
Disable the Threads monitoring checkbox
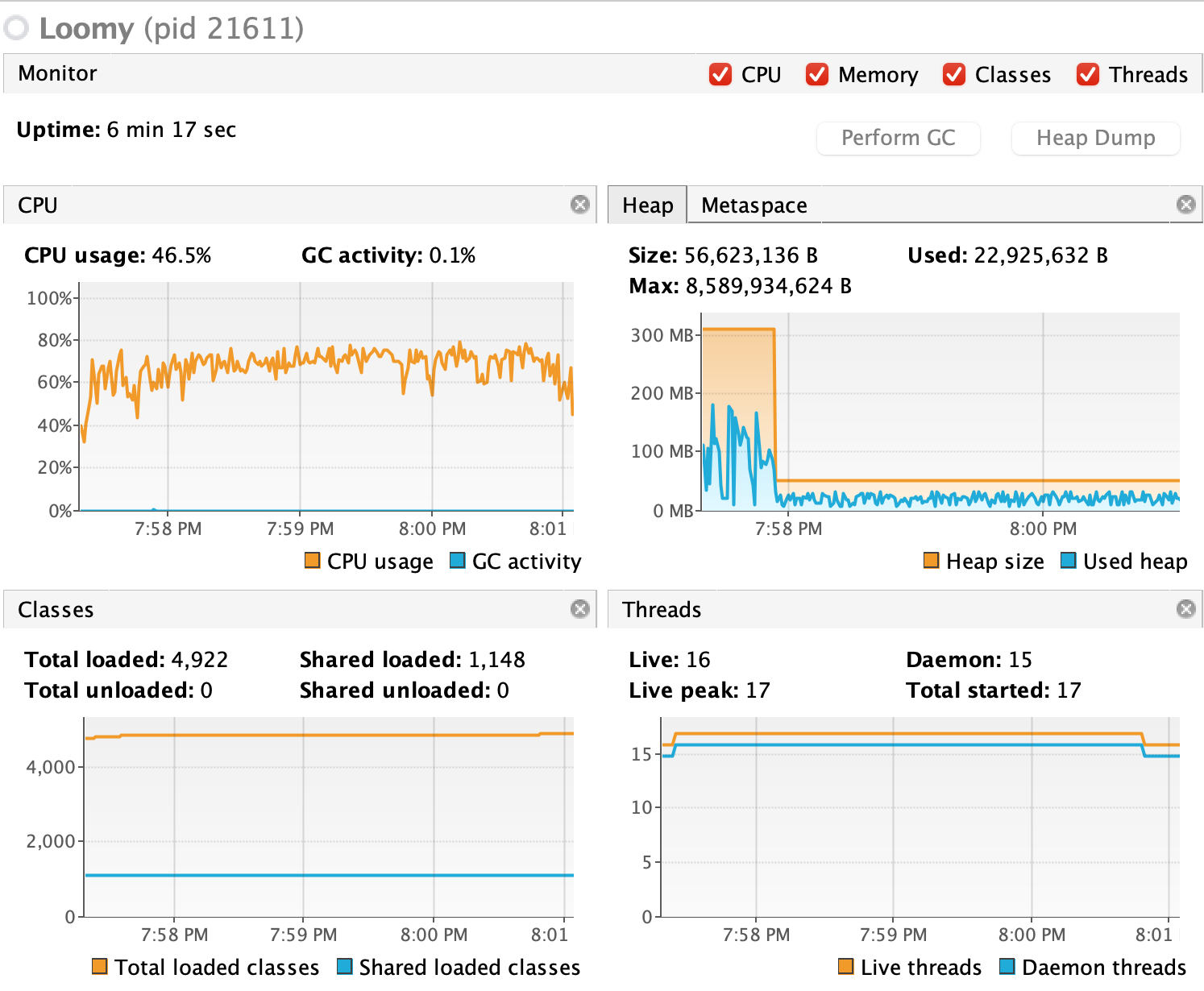click(1087, 74)
